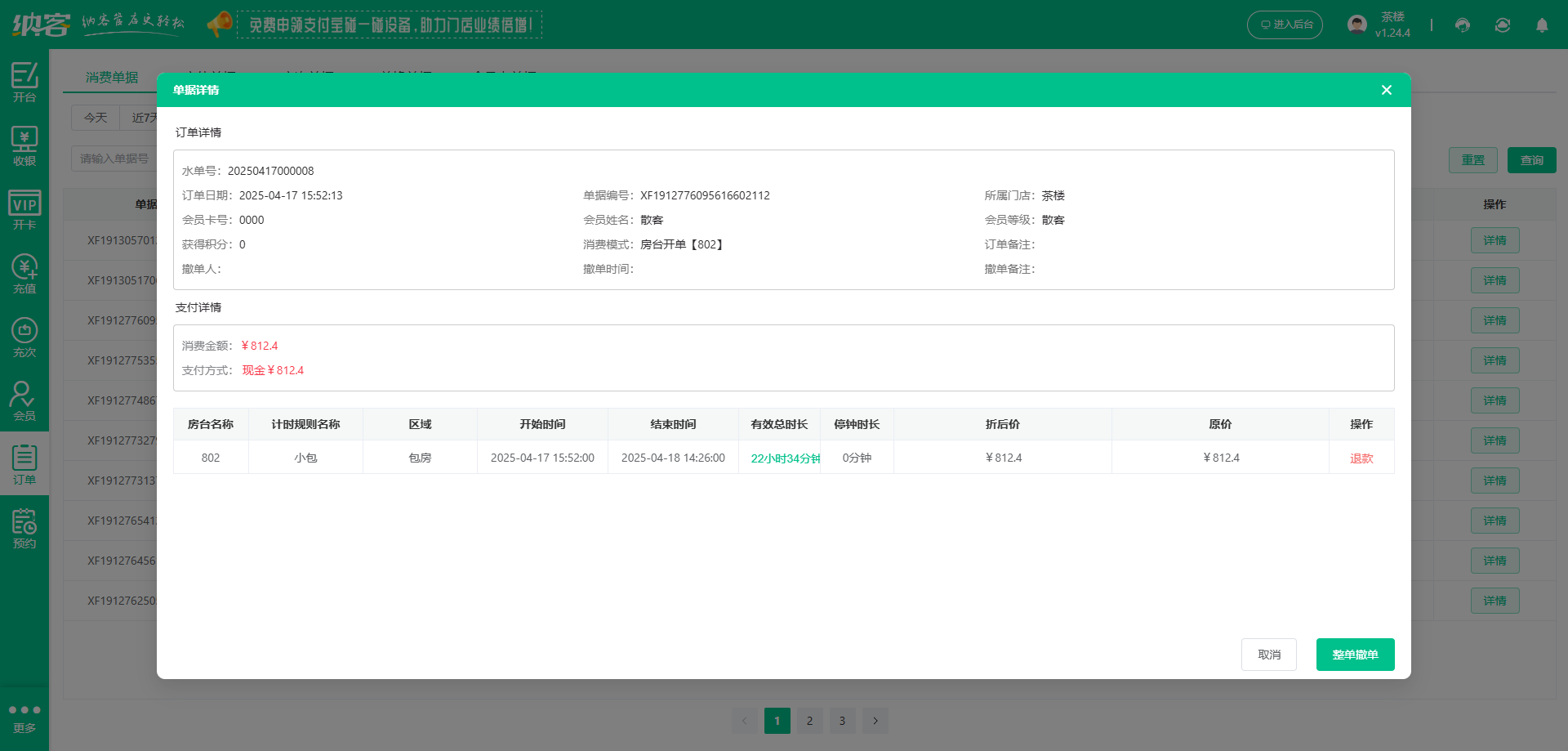Open the 开台 panel in the sidebar

pos(24,82)
